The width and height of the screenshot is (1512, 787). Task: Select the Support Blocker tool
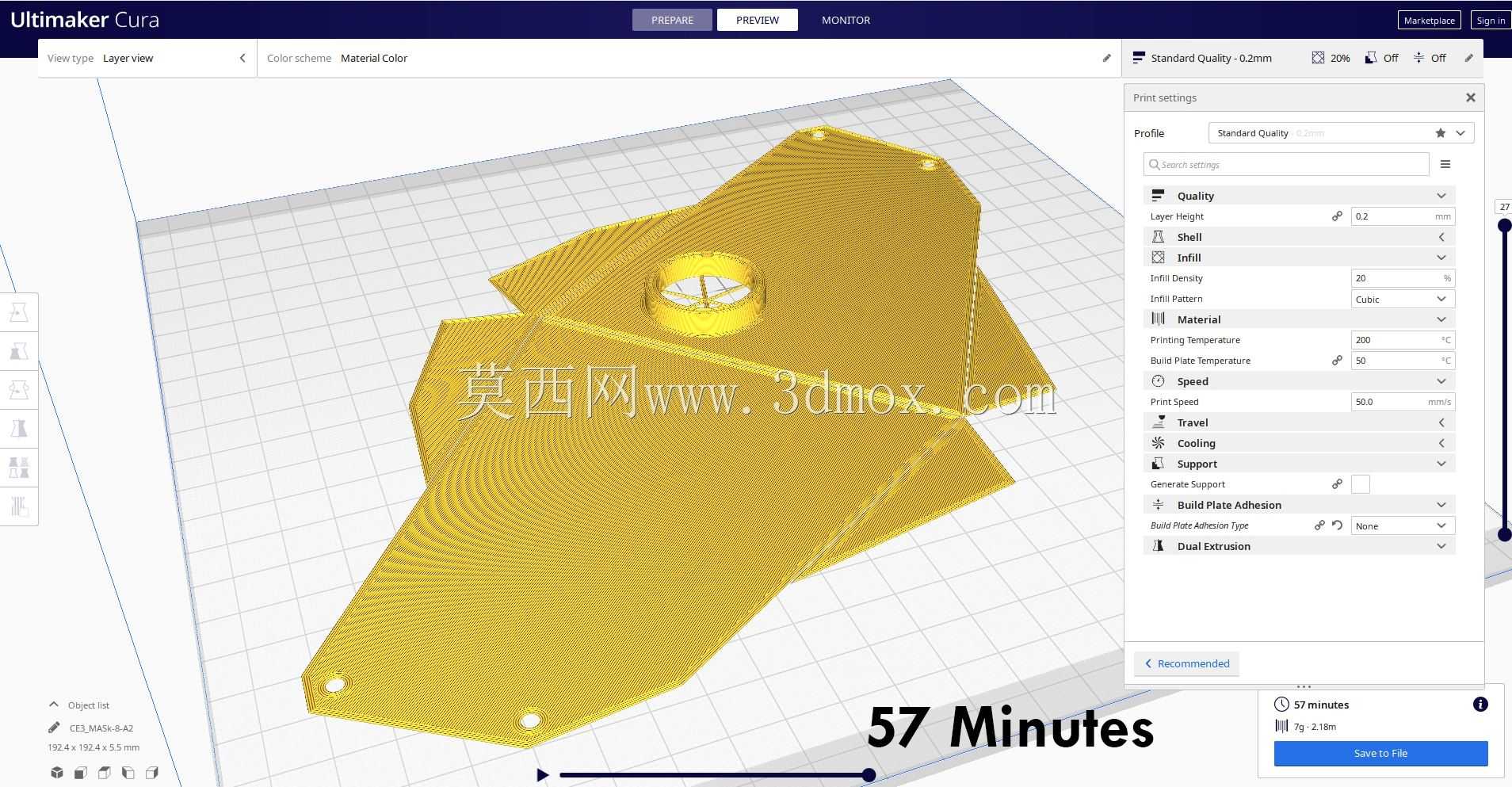(19, 506)
